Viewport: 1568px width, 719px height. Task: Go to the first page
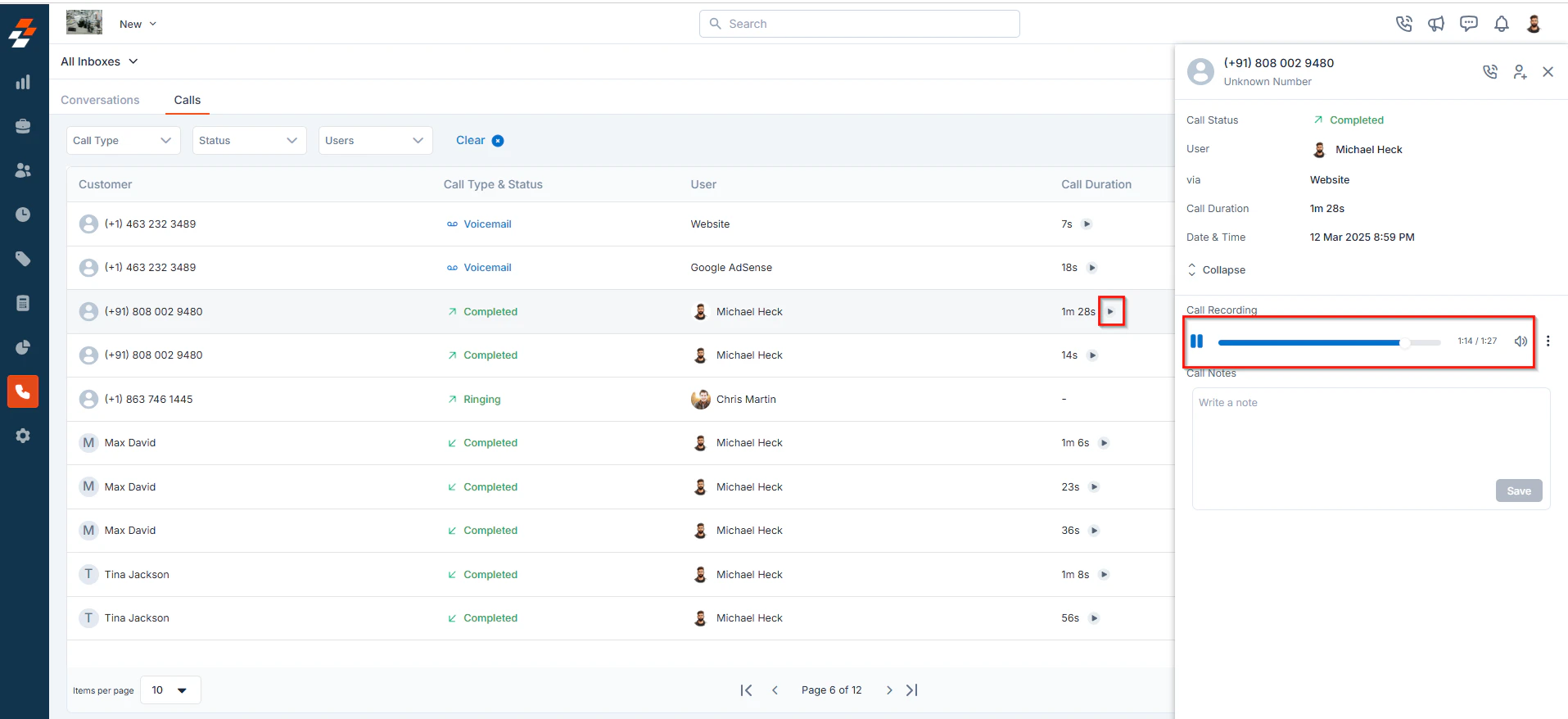pos(746,690)
